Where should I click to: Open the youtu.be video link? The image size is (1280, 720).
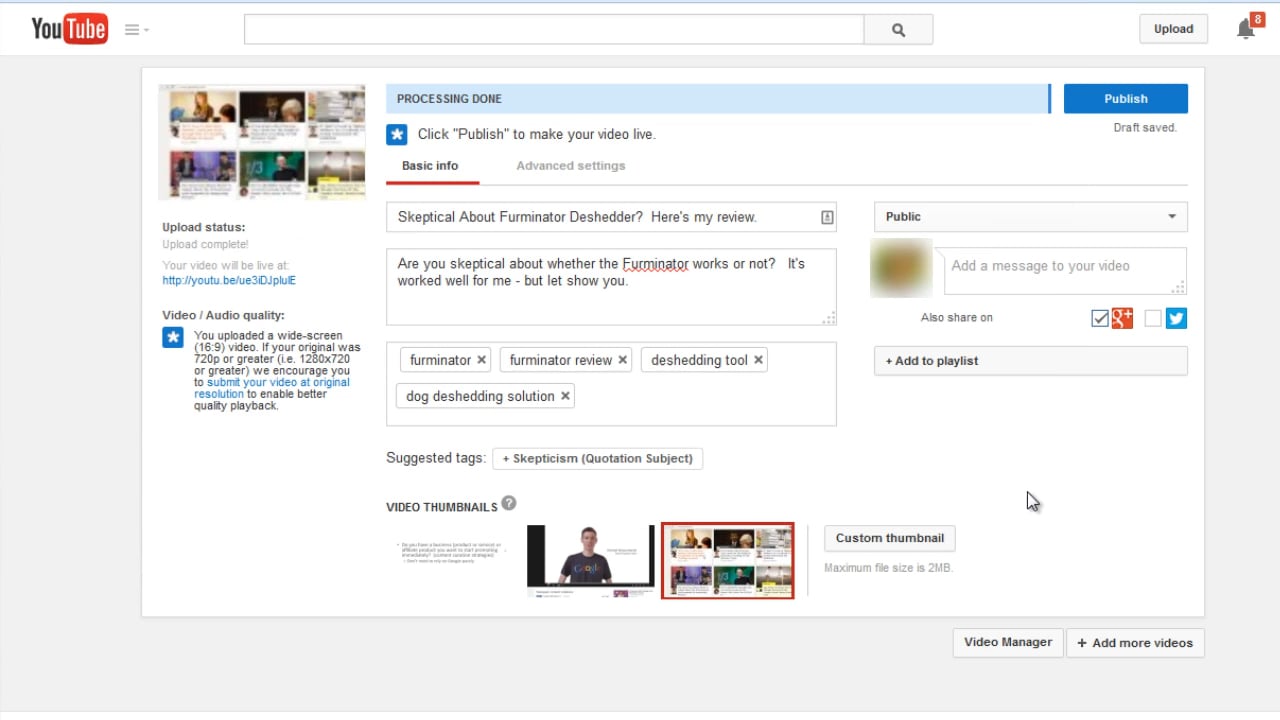228,280
